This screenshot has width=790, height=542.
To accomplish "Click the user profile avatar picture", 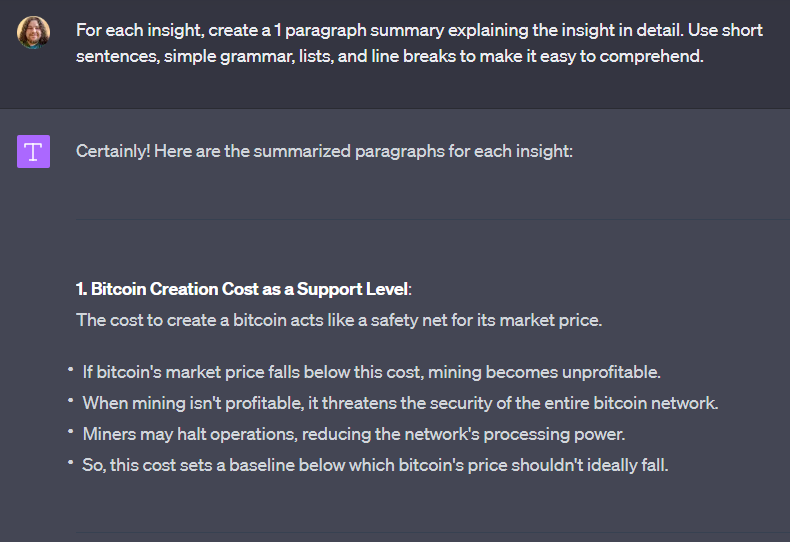I will pos(33,32).
